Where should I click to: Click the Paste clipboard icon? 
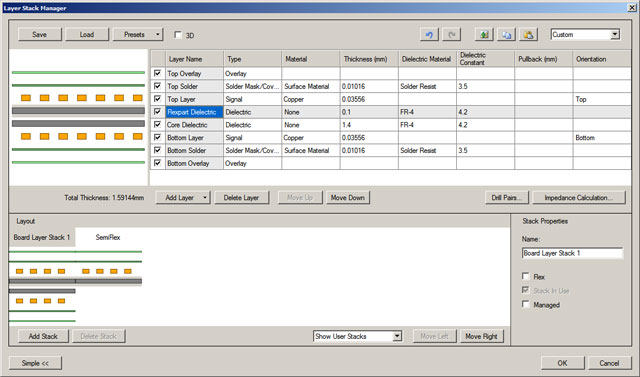point(529,35)
